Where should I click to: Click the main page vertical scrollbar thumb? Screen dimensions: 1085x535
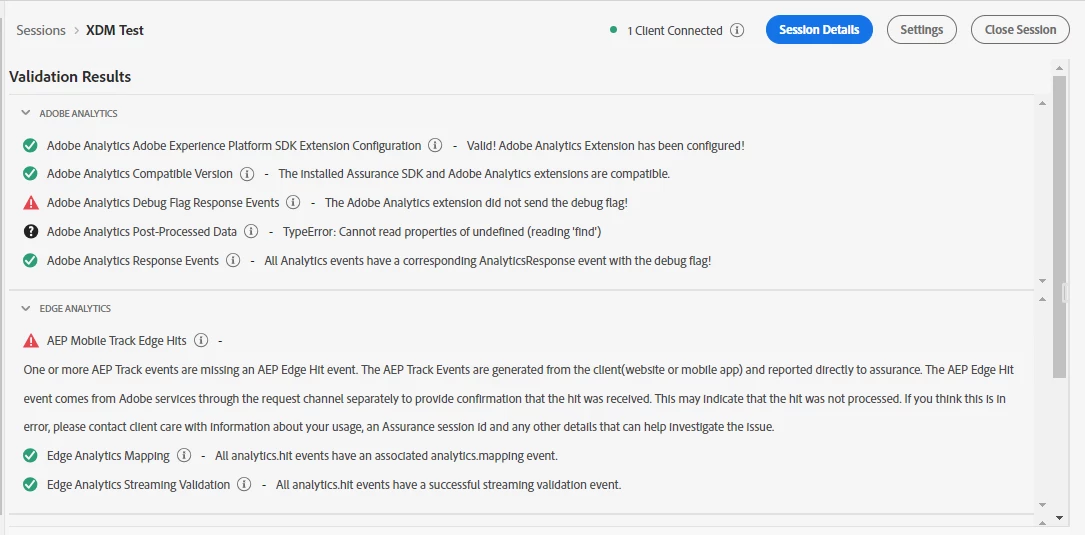pyautogui.click(x=1059, y=227)
